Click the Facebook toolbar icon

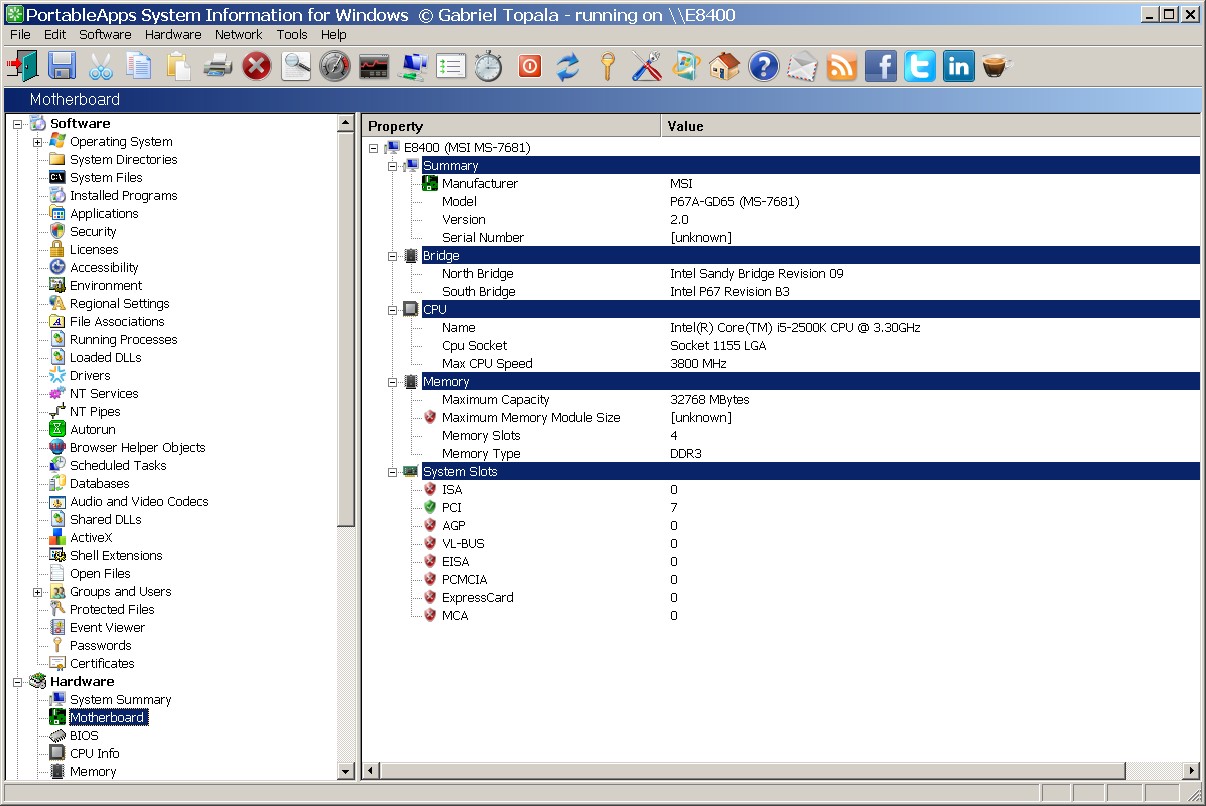click(881, 66)
